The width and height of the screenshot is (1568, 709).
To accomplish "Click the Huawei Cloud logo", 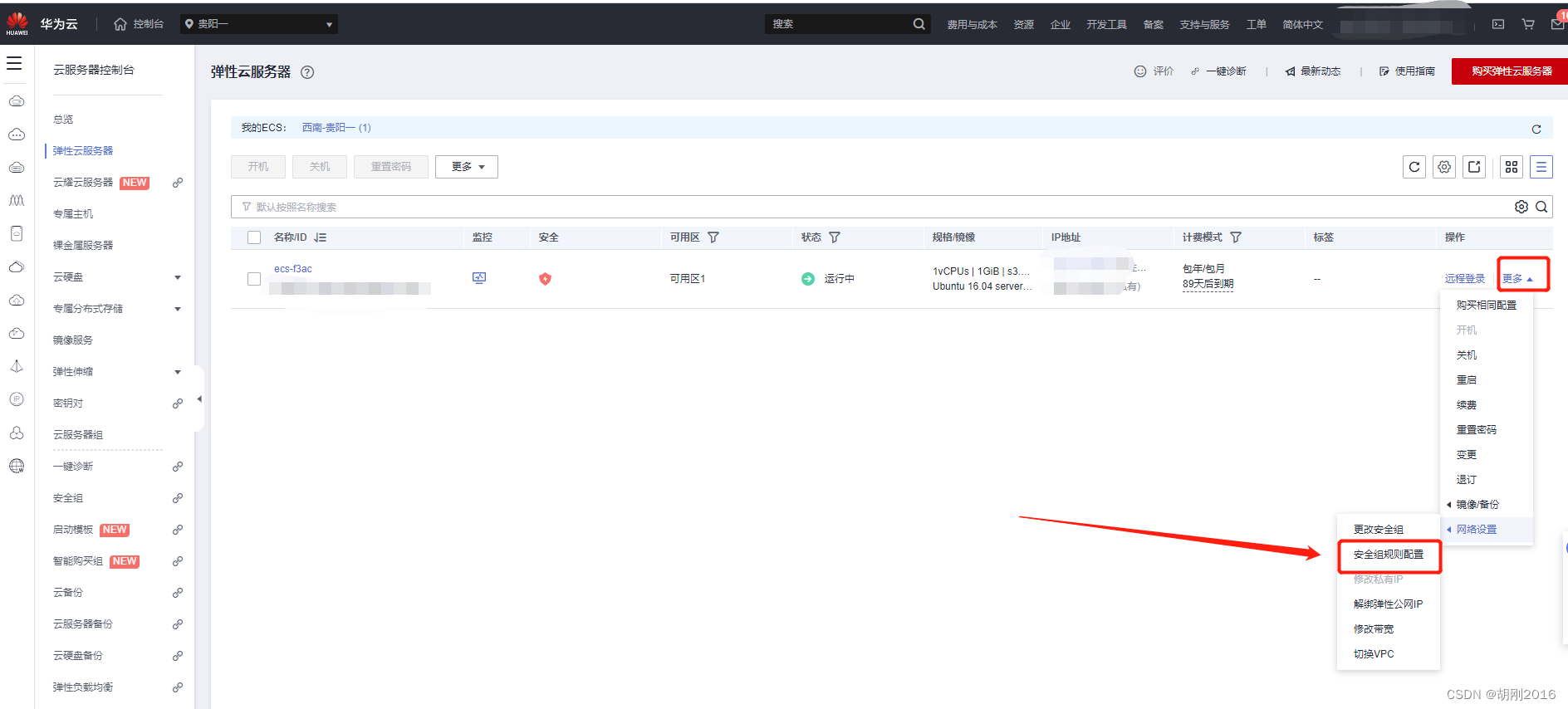I will click(x=17, y=23).
